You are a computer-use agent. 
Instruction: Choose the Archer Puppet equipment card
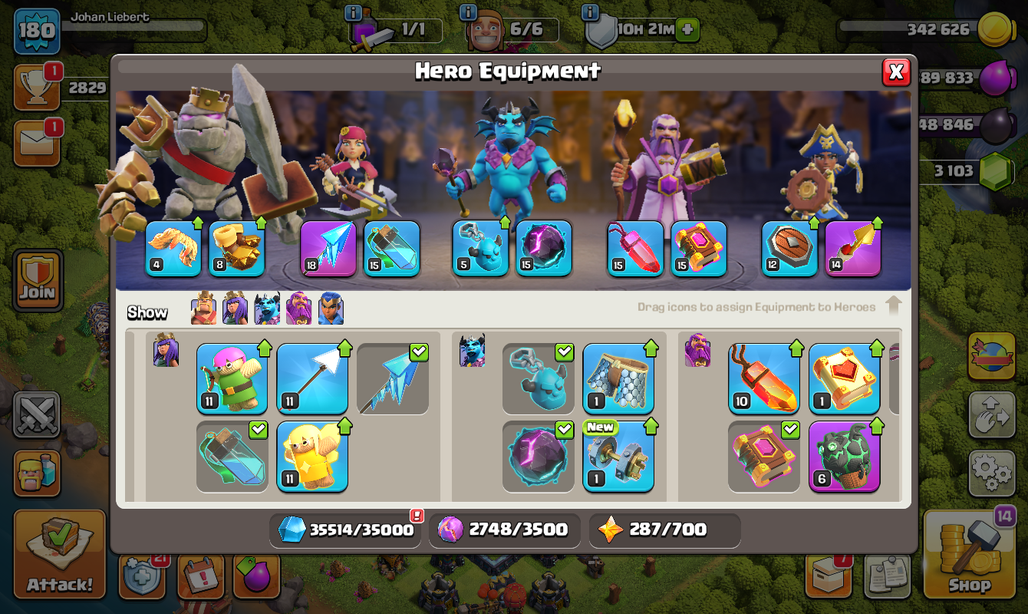pos(232,379)
